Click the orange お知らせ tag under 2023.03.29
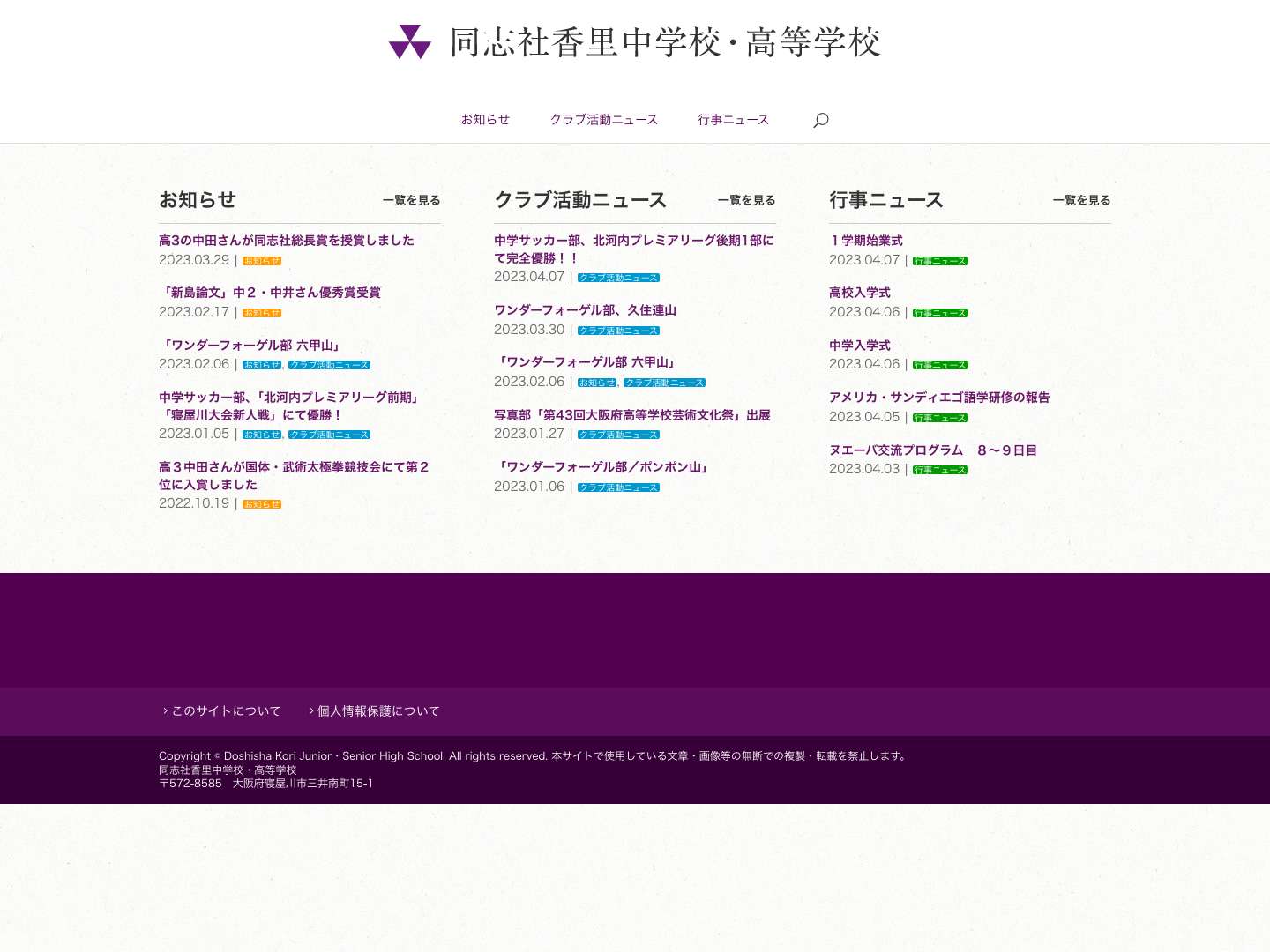 coord(261,260)
